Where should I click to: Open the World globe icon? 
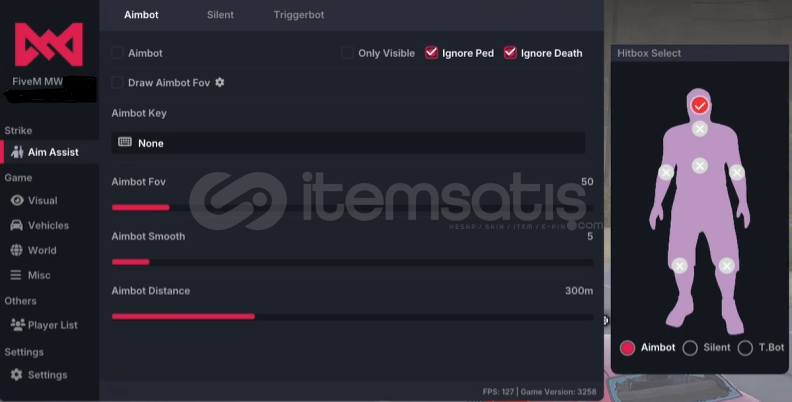coord(17,250)
